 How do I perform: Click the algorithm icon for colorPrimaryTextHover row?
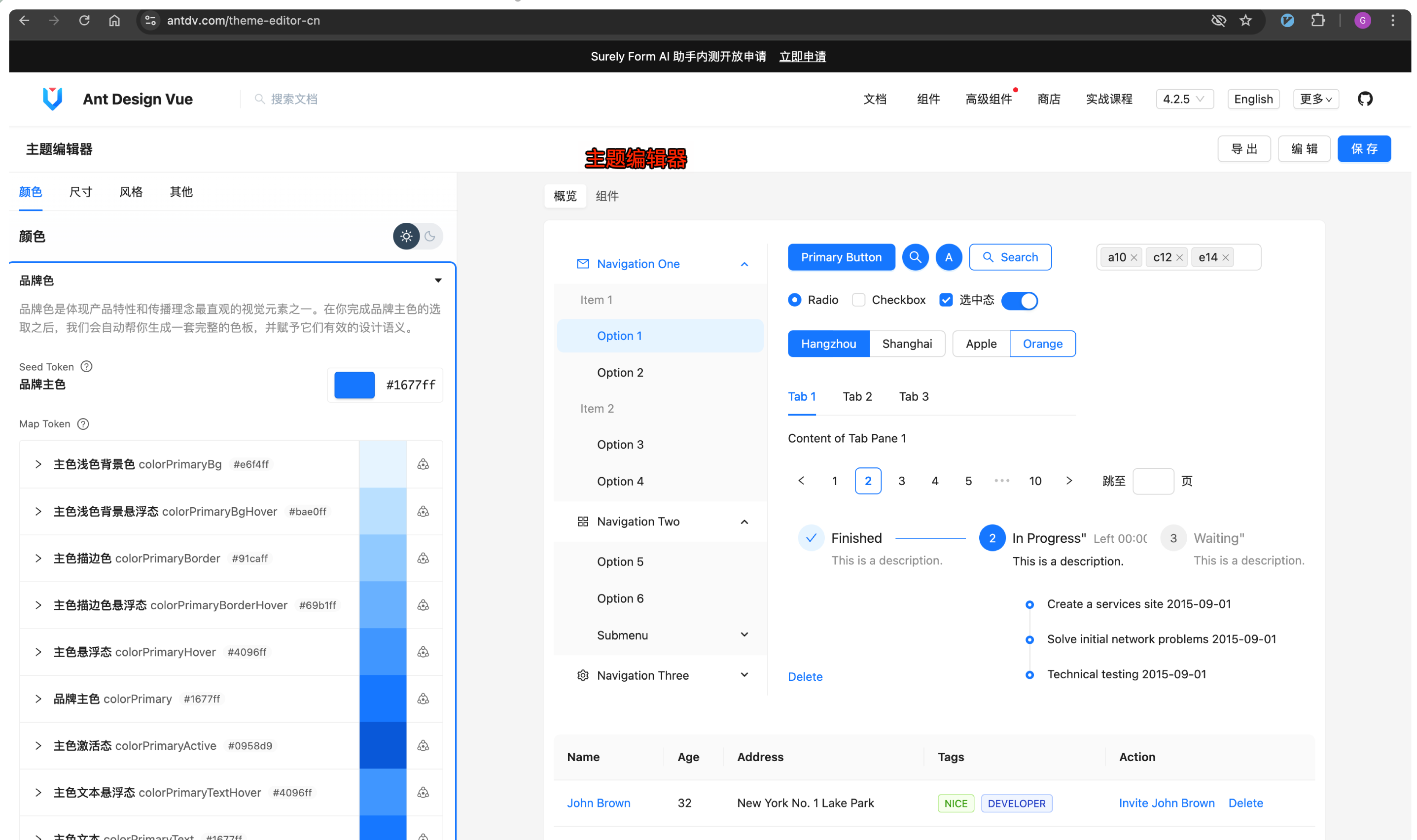pos(423,793)
